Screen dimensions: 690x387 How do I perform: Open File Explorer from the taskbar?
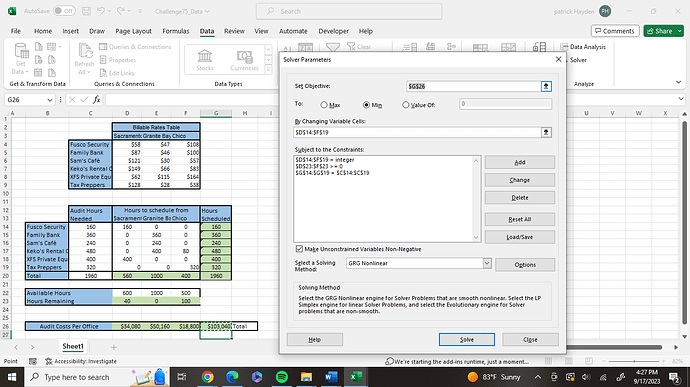pos(306,377)
